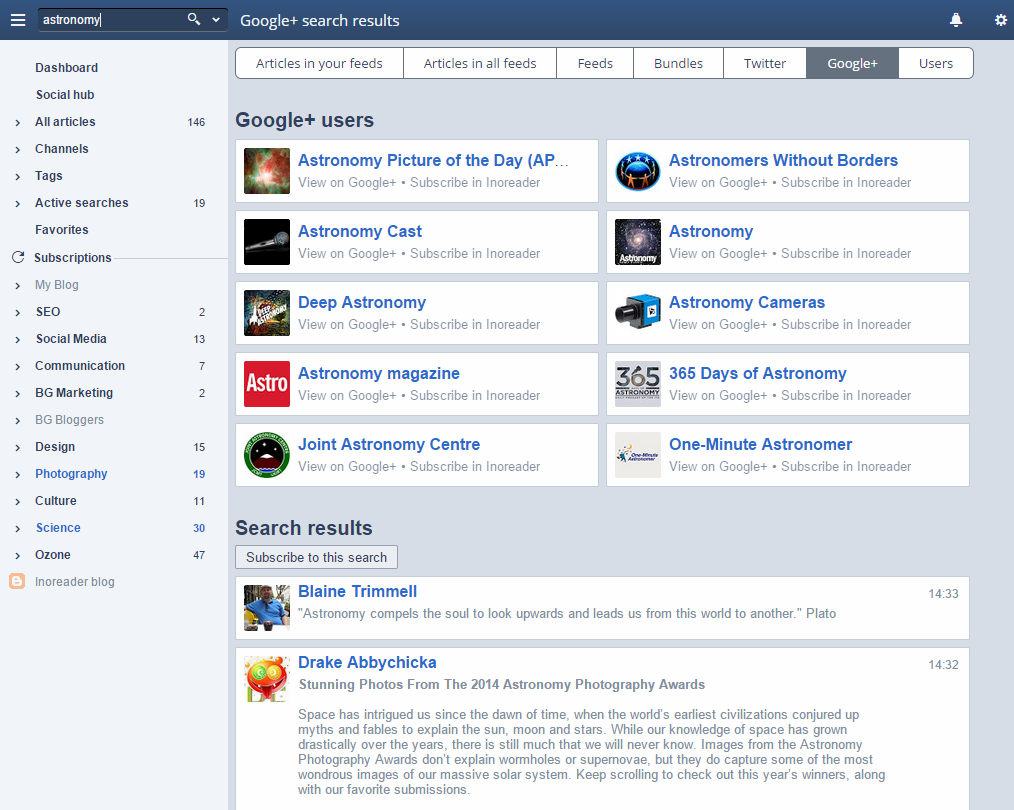The image size is (1014, 810).
Task: Open Favorites in the sidebar
Action: coord(62,230)
